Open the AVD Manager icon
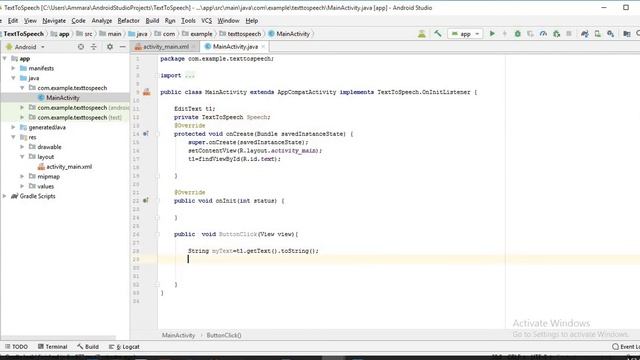 (598, 34)
